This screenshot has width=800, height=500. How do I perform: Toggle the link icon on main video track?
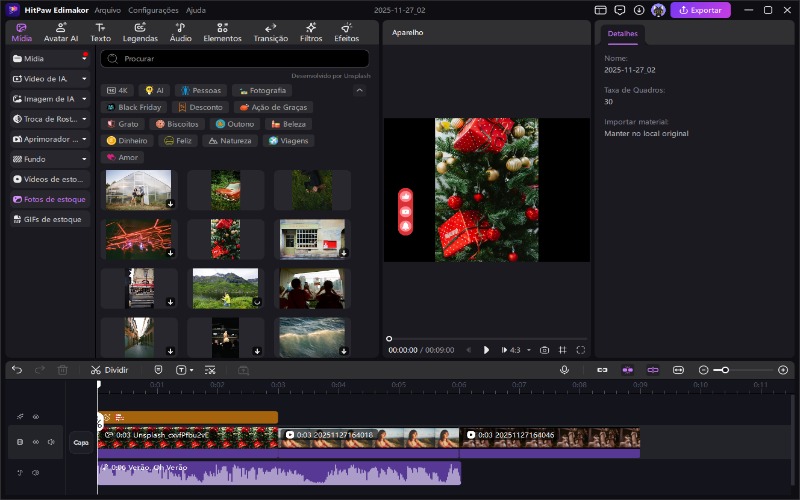point(36,442)
